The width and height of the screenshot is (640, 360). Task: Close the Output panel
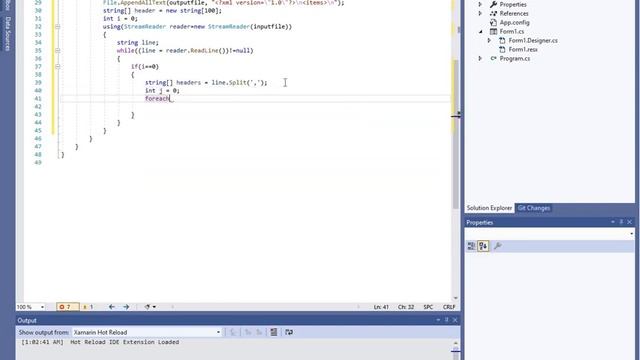tap(455, 320)
